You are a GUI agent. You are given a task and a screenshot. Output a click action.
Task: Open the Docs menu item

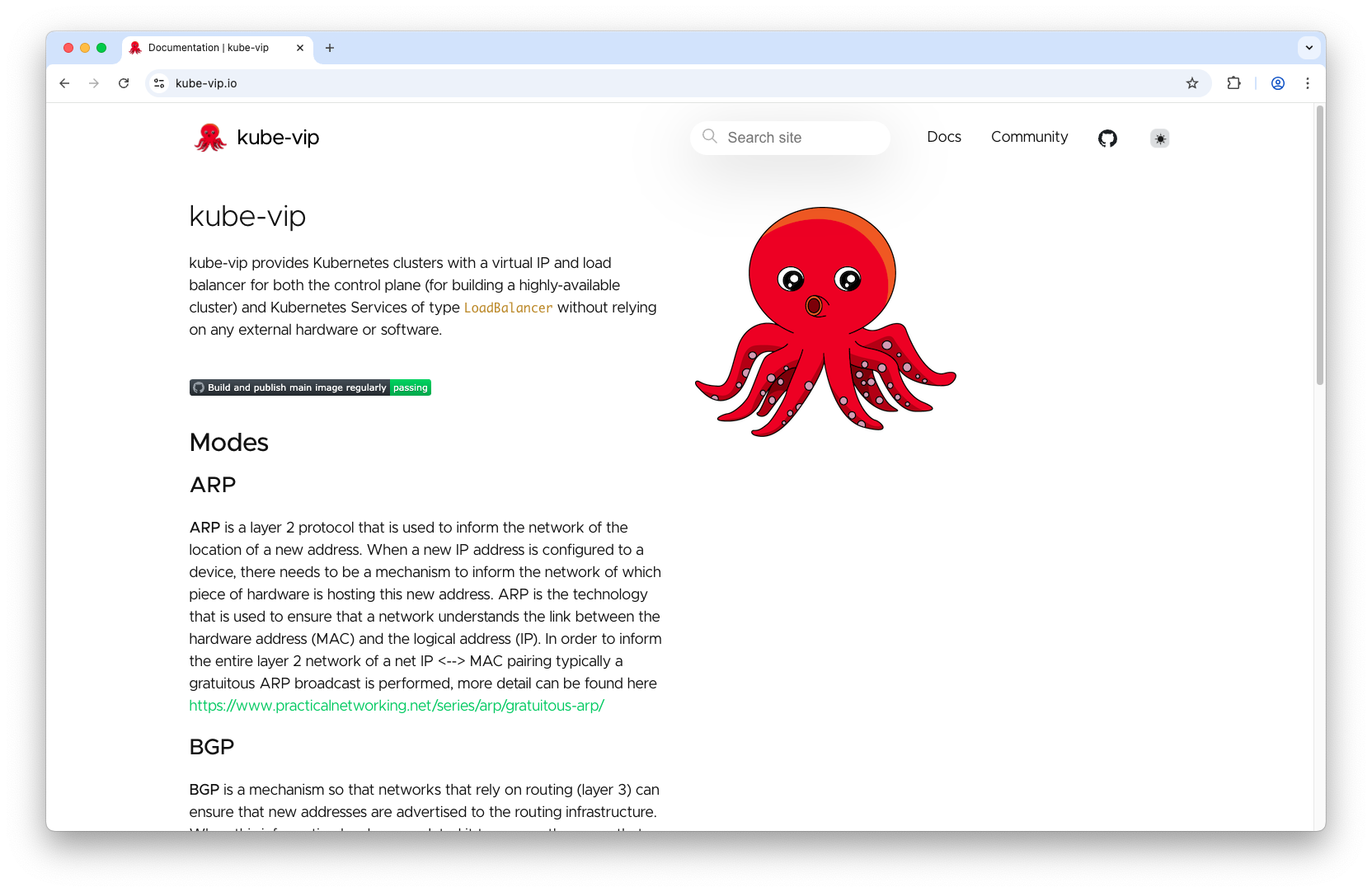[943, 137]
